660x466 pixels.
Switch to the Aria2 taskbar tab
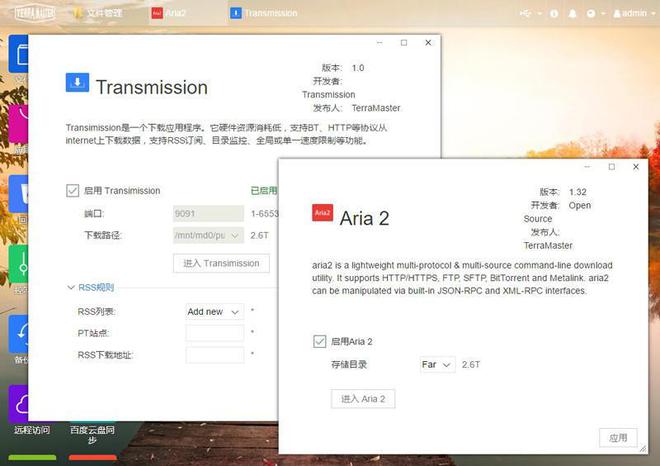click(x=169, y=13)
